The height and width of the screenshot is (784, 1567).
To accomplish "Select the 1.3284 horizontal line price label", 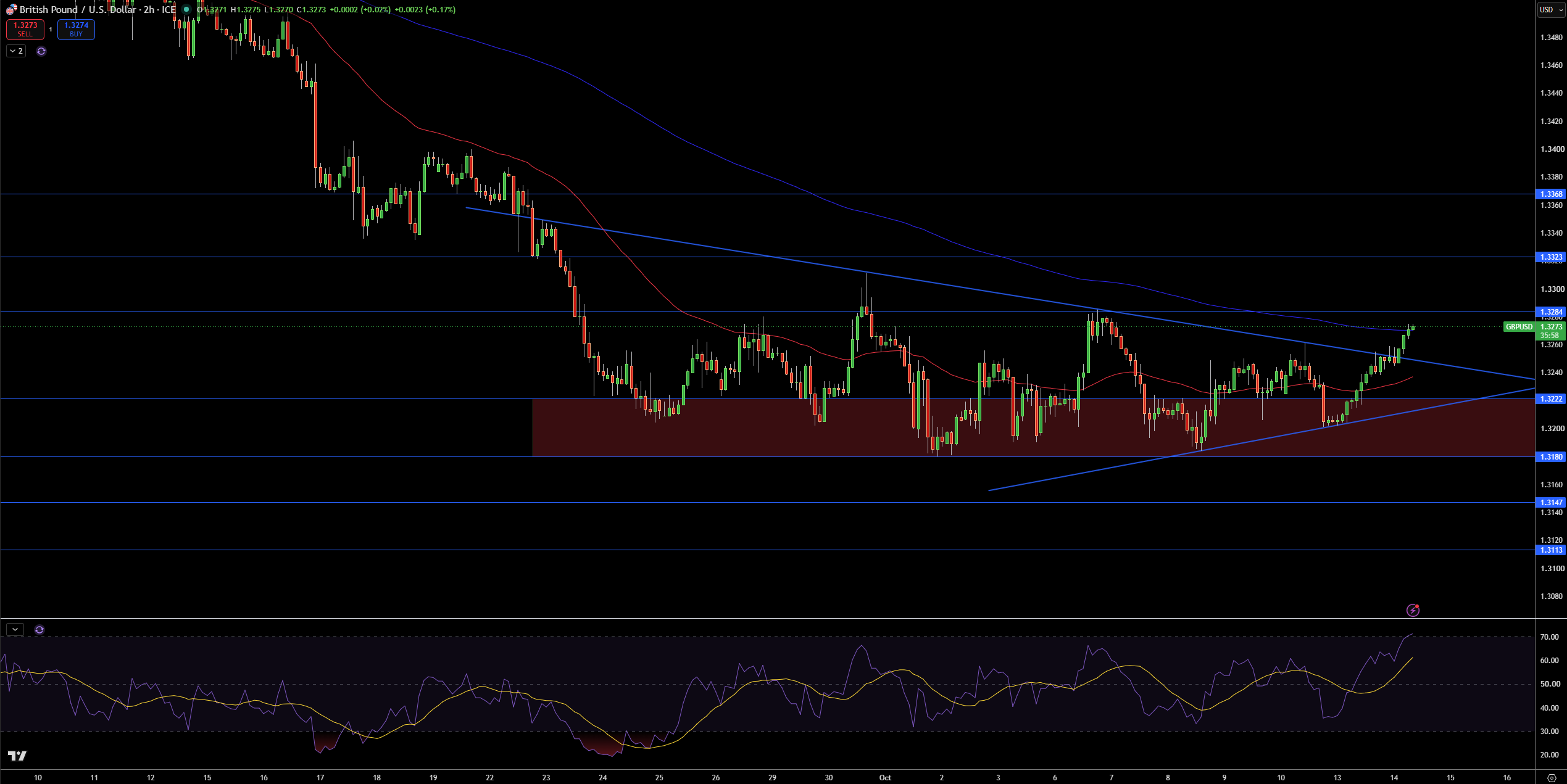I will [x=1551, y=312].
